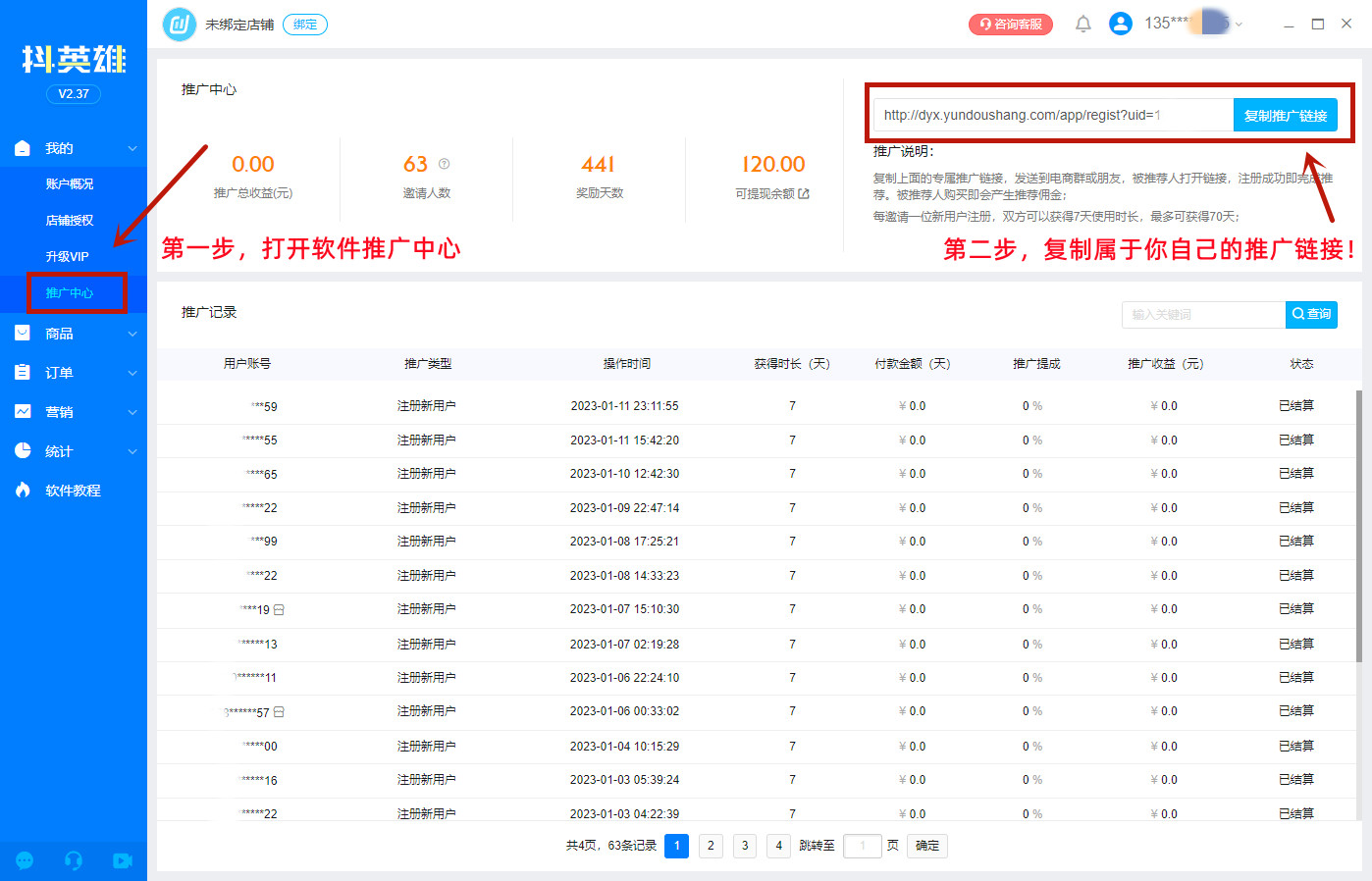Click the 统计 pie chart icon

[x=23, y=450]
